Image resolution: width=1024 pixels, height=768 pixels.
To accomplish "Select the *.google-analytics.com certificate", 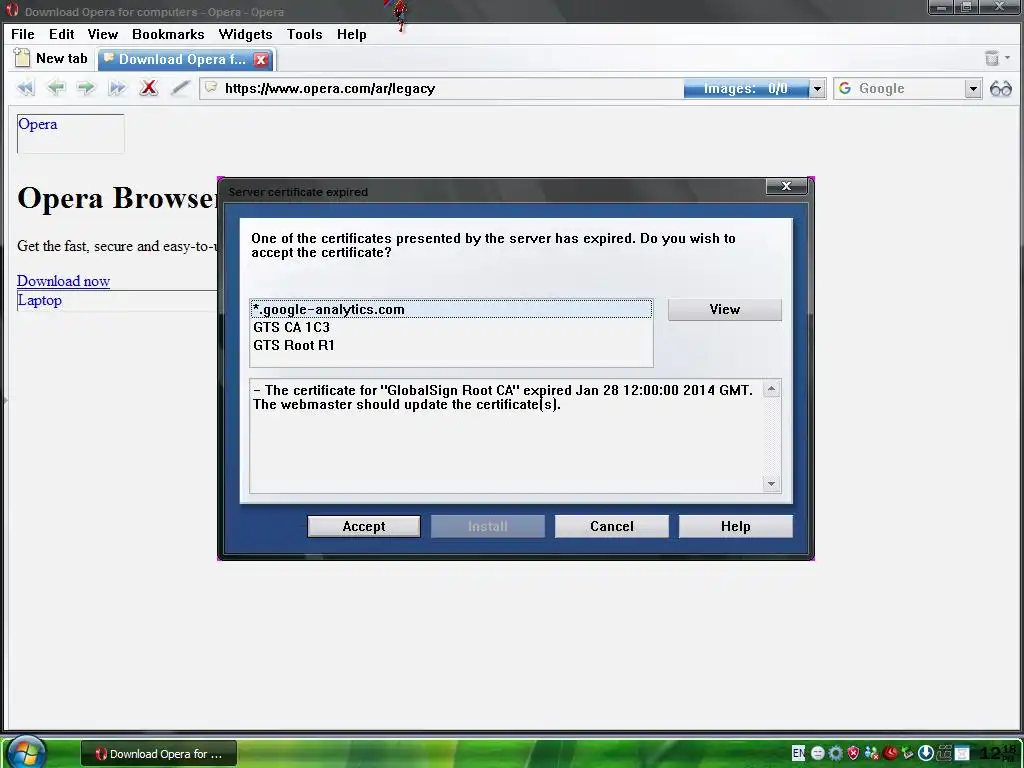I will pyautogui.click(x=451, y=309).
